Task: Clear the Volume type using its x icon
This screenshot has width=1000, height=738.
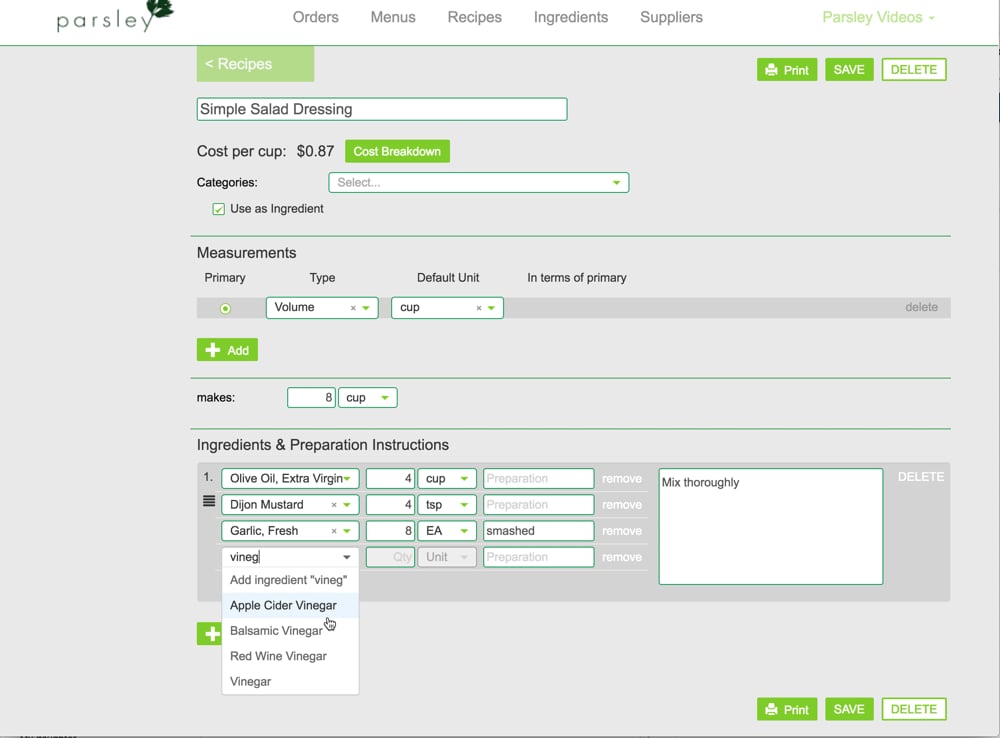Action: coord(352,307)
